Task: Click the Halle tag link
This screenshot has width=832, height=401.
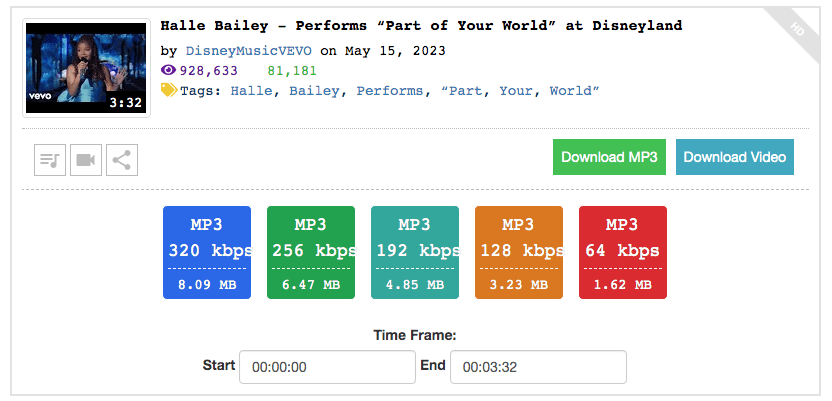Action: (x=252, y=91)
